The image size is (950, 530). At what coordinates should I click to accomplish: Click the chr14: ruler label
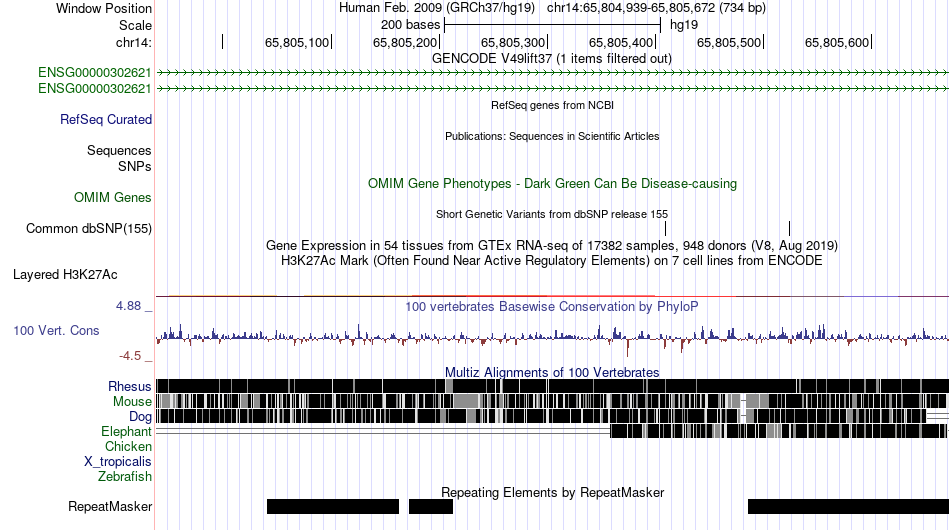(x=134, y=42)
